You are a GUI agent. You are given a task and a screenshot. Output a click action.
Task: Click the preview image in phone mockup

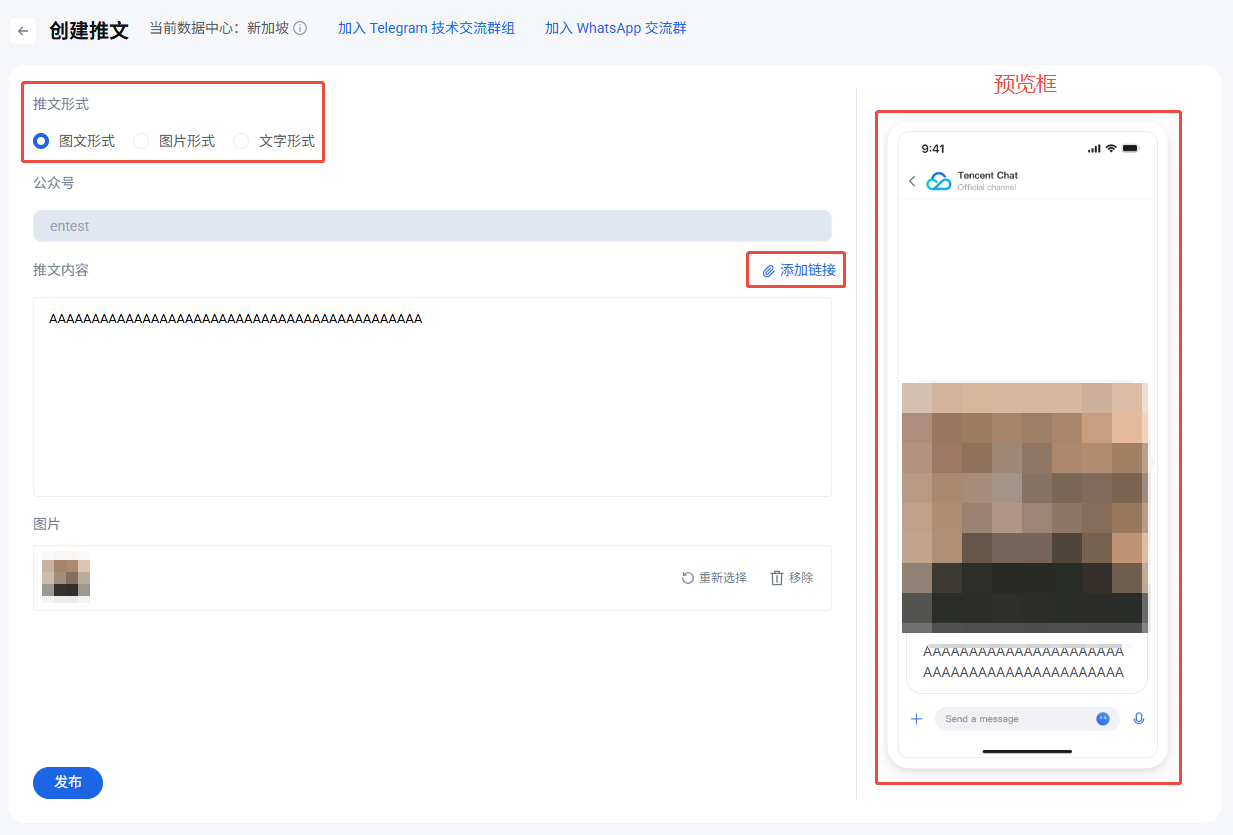tap(1025, 507)
